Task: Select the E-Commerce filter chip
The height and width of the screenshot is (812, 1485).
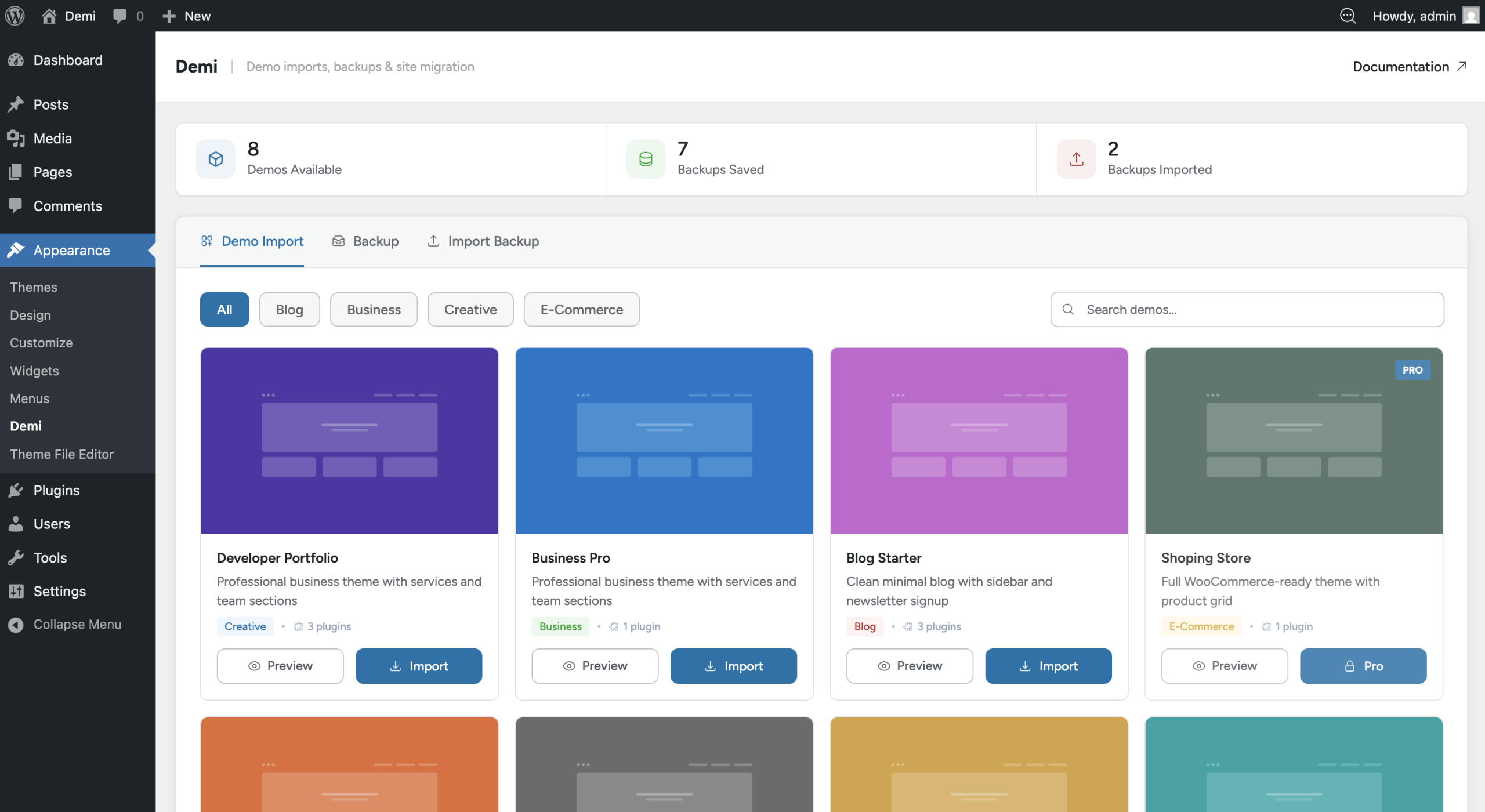Action: pos(581,310)
